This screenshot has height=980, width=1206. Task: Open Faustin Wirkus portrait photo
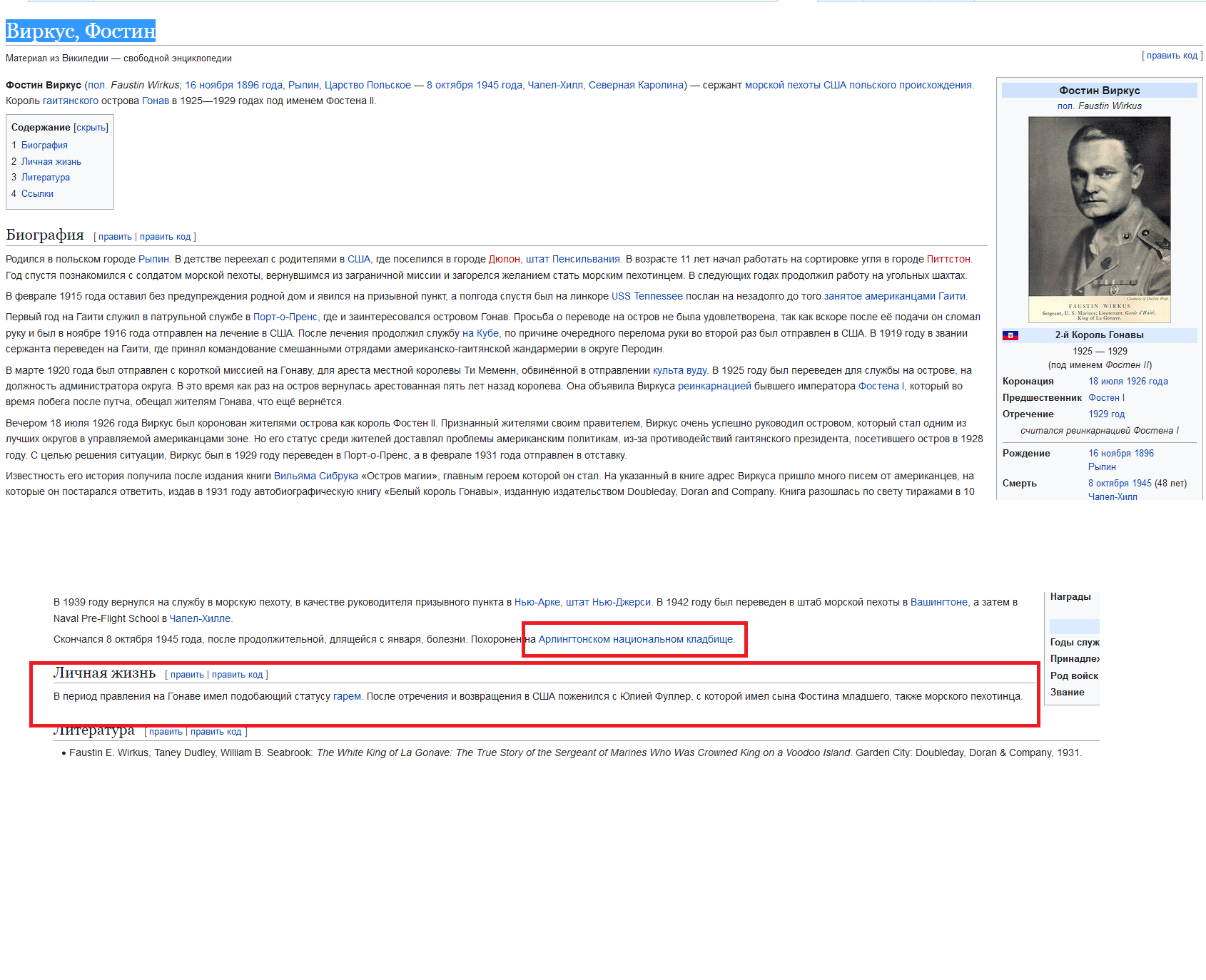tap(1099, 219)
